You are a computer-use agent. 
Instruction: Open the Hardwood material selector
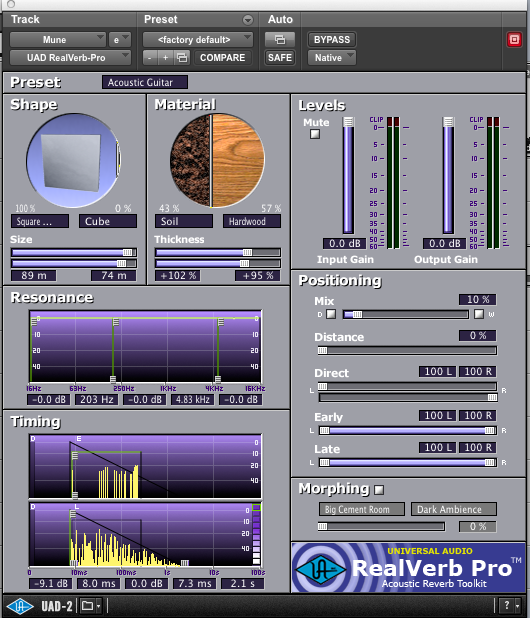(x=252, y=221)
